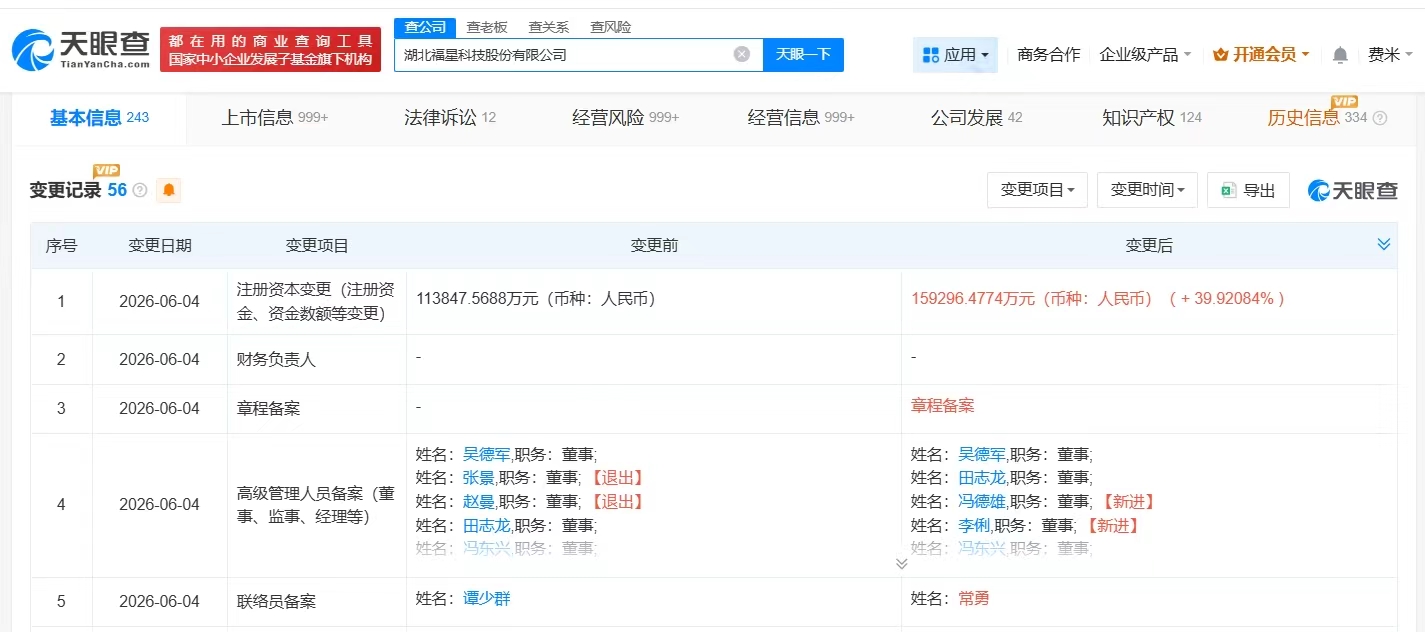The height and width of the screenshot is (632, 1425).
Task: Switch to the 基本信息 tab
Action: pos(99,118)
